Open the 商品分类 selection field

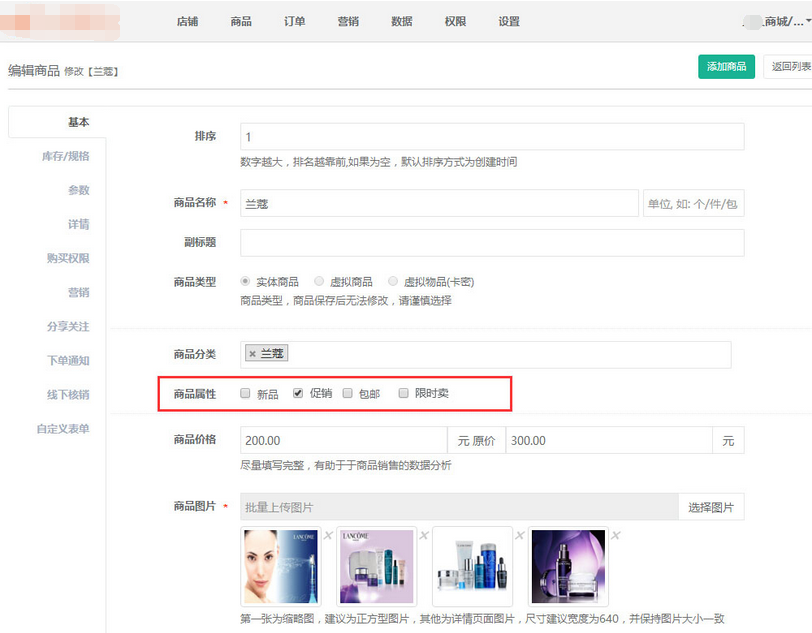coord(500,354)
